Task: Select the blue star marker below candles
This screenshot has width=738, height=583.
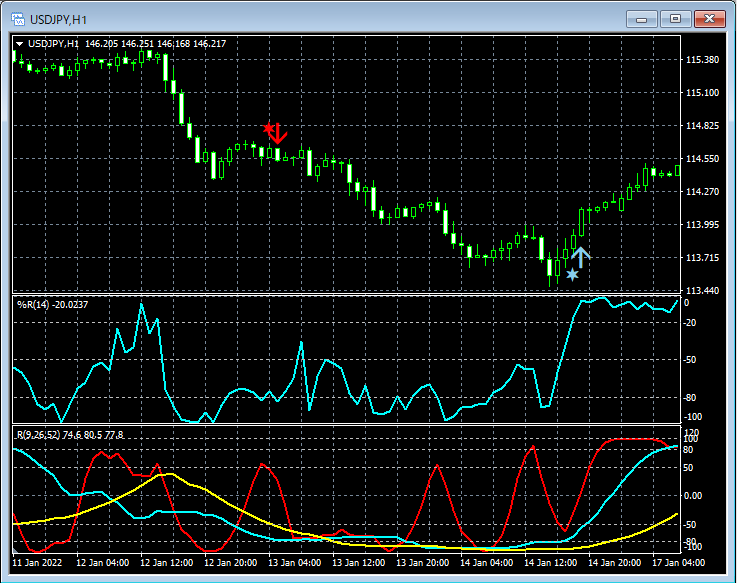Action: 572,274
